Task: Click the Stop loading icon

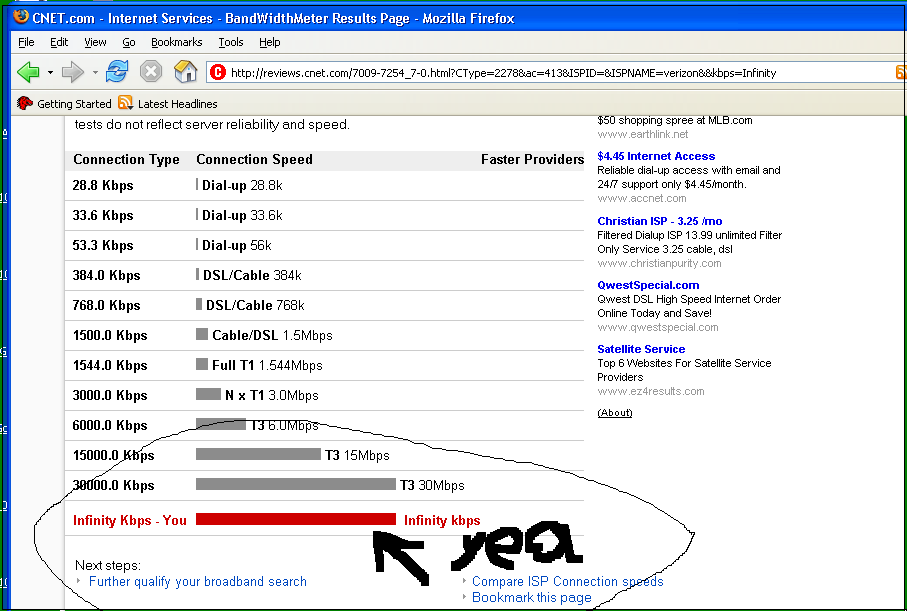Action: click(x=150, y=72)
